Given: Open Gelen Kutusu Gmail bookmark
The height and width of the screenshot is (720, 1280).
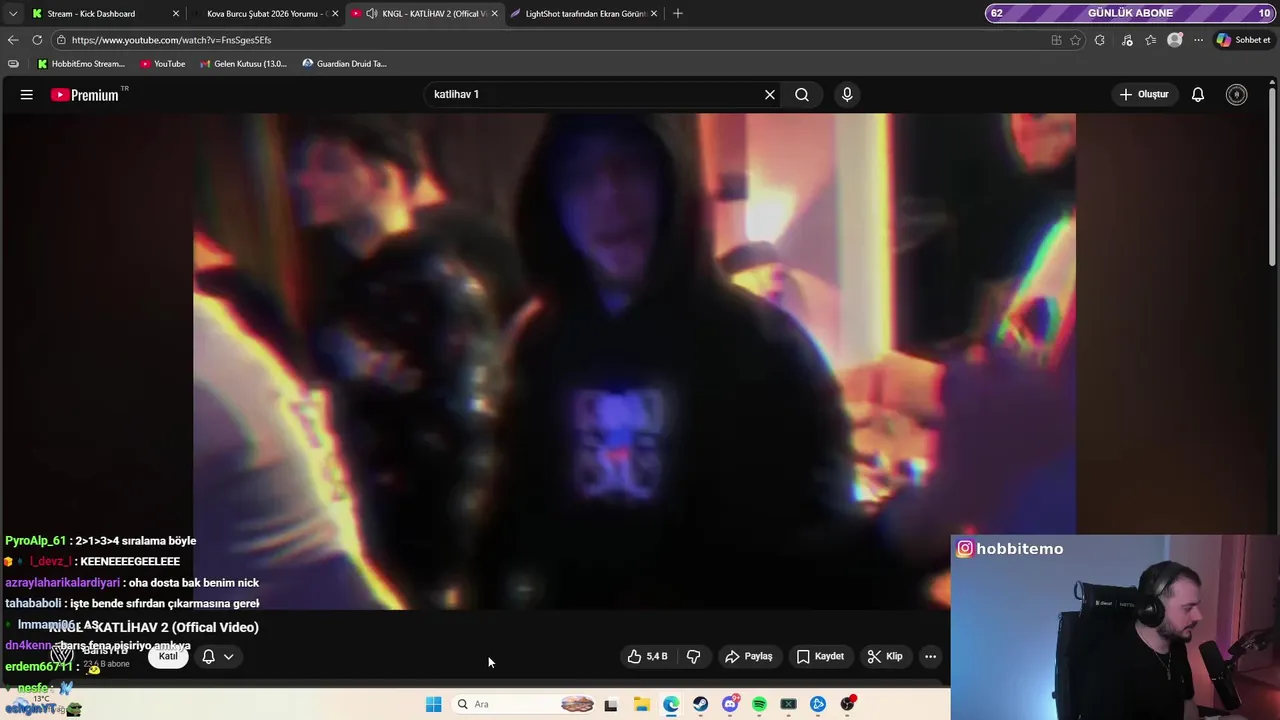Looking at the screenshot, I should (x=243, y=64).
